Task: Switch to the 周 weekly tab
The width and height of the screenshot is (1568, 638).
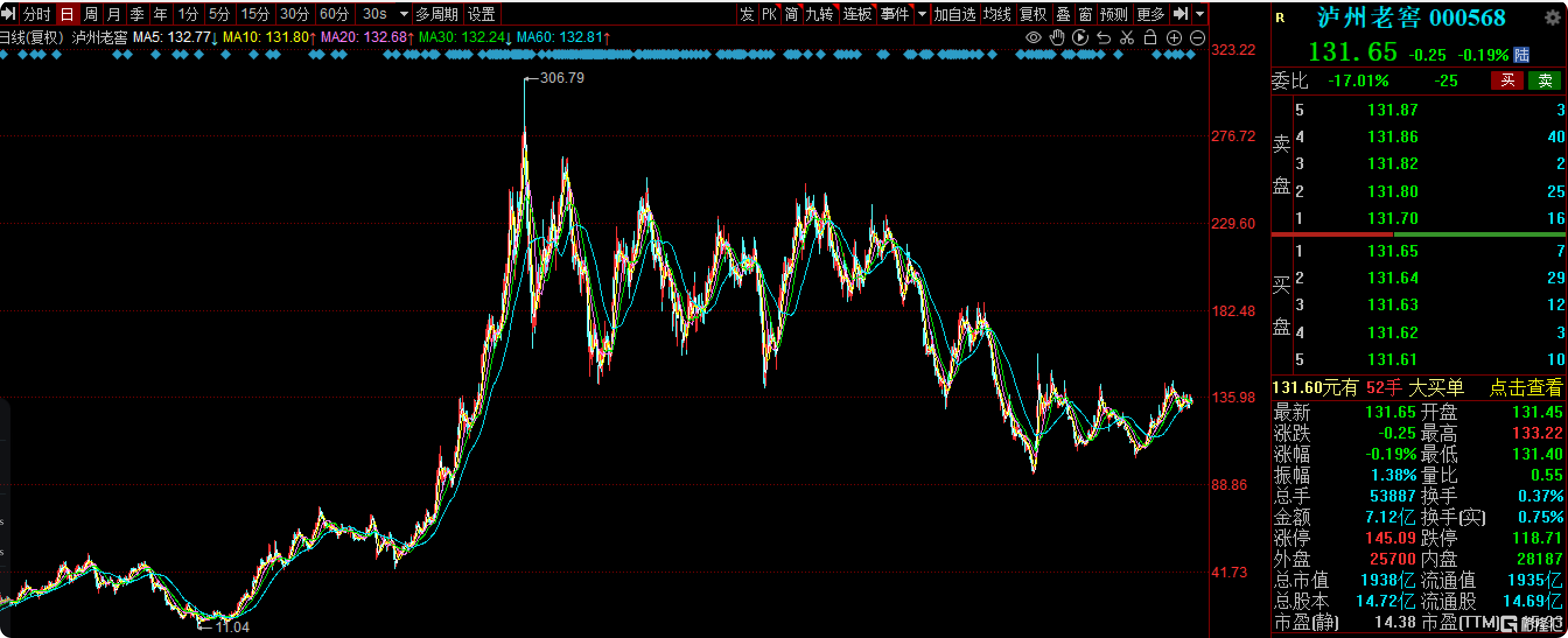Action: click(x=90, y=13)
